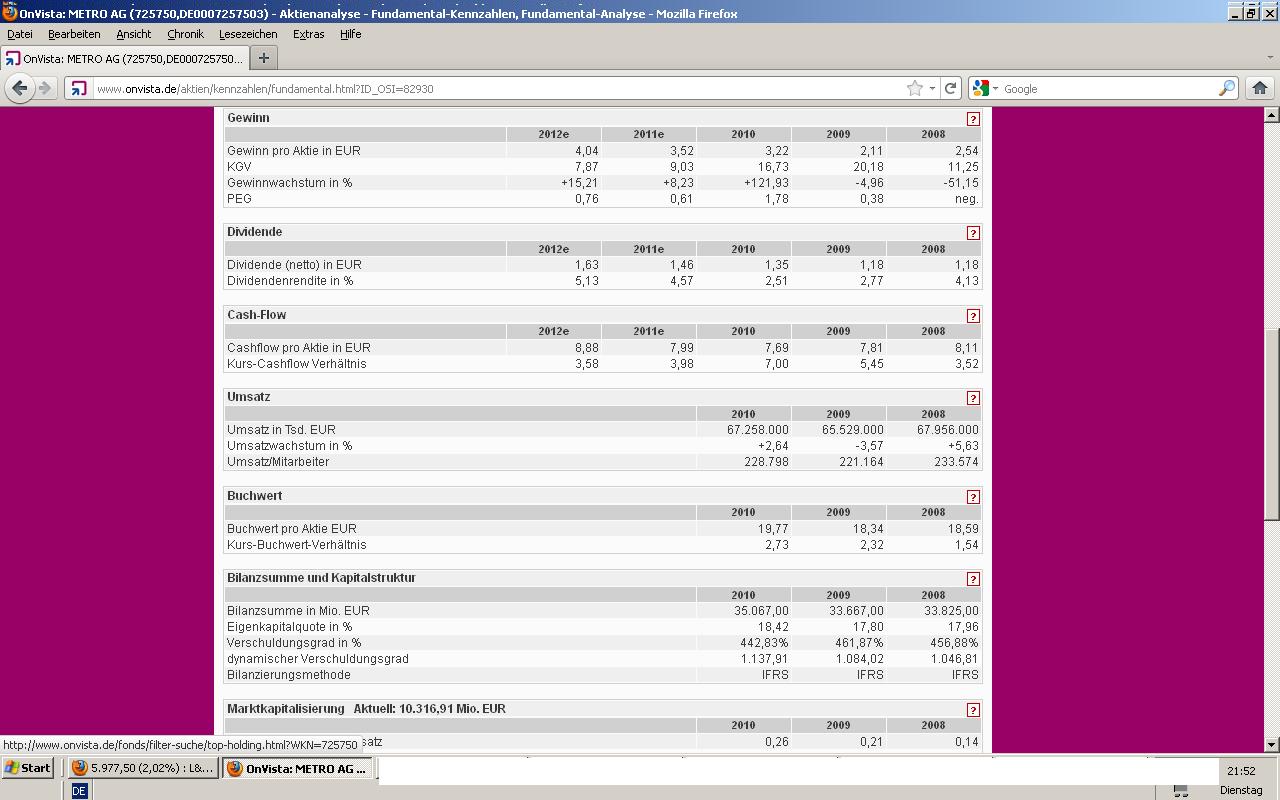
Task: Open the Bearbeiten menu
Action: point(74,34)
